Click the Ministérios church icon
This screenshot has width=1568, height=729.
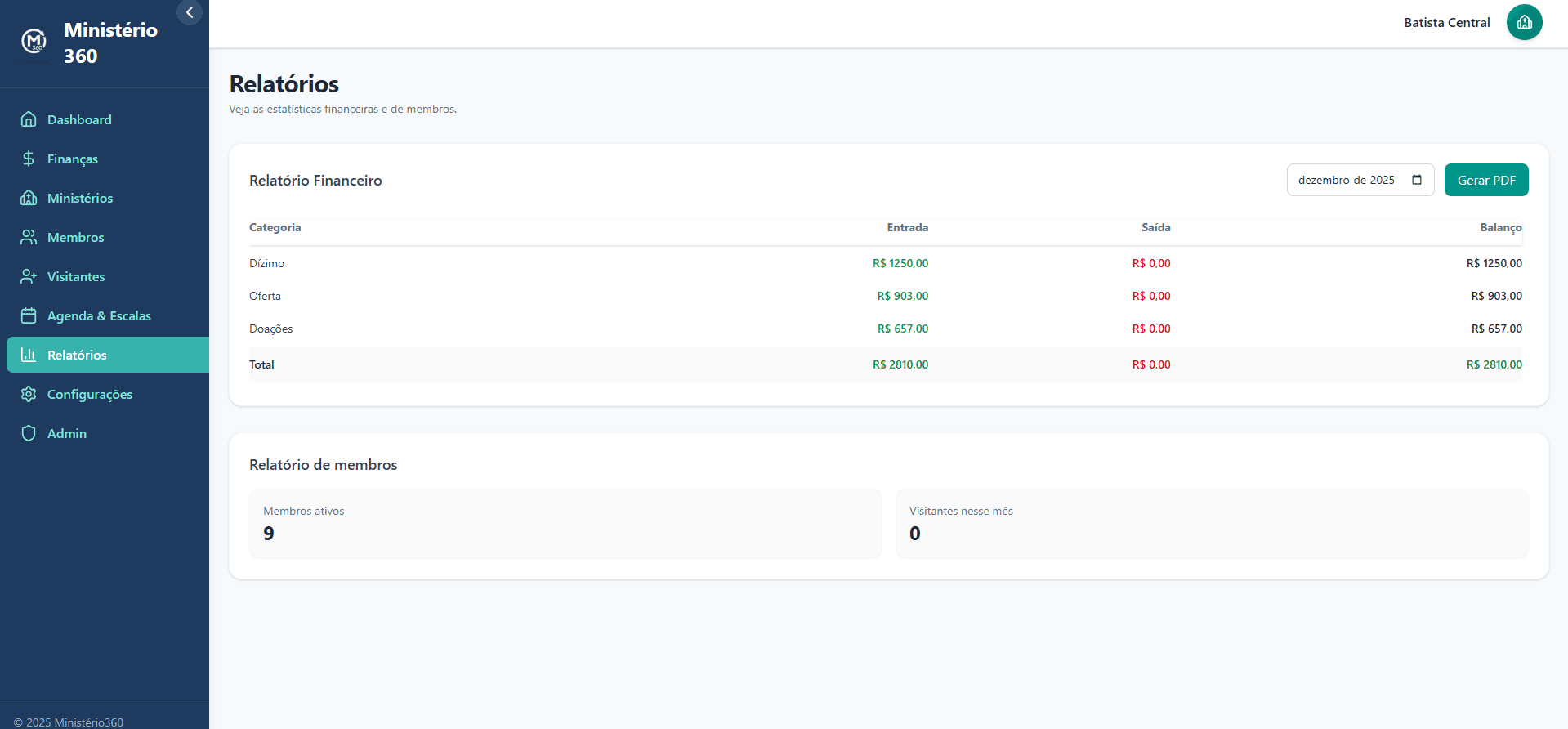29,198
